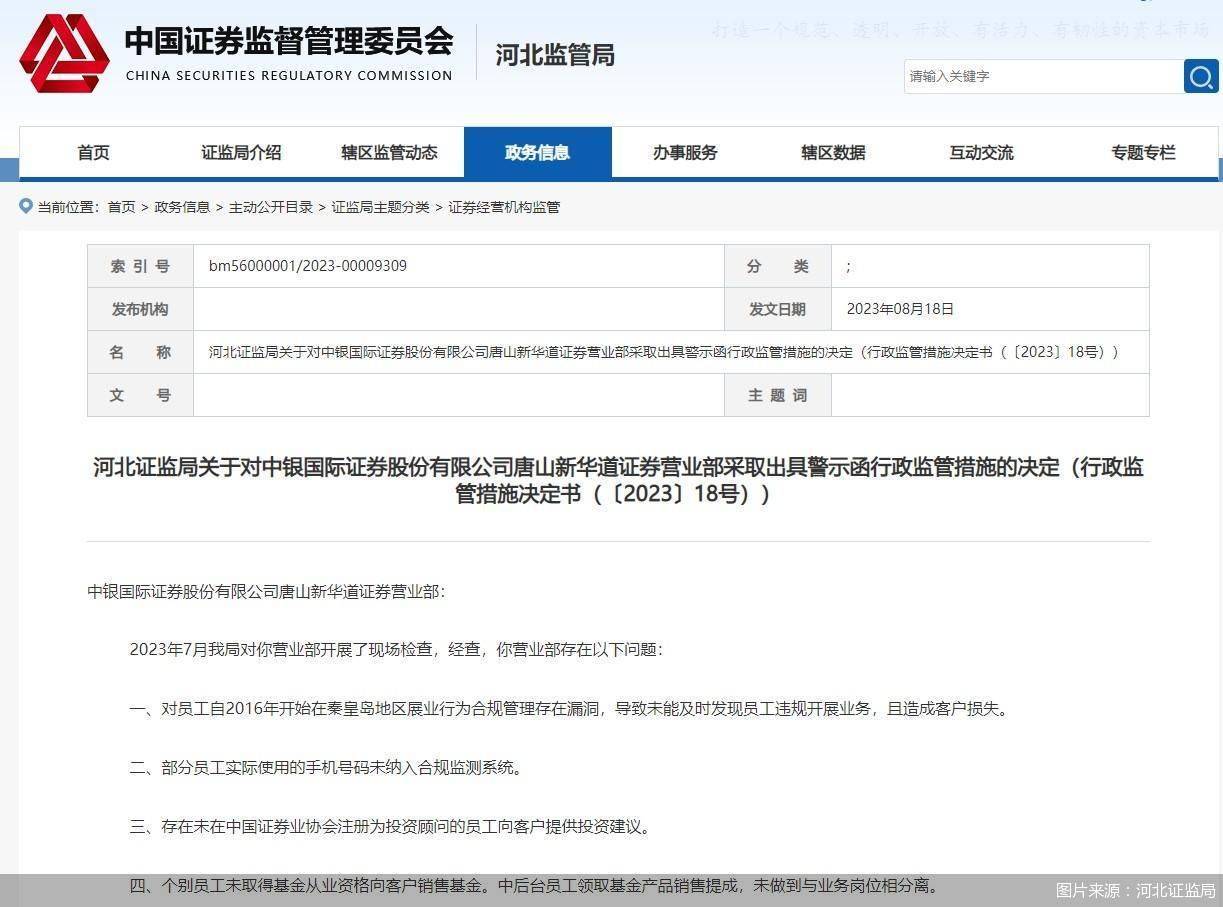This screenshot has height=907, width=1223.
Task: Open the 专题专栏 navigation tab
Action: 1143,153
